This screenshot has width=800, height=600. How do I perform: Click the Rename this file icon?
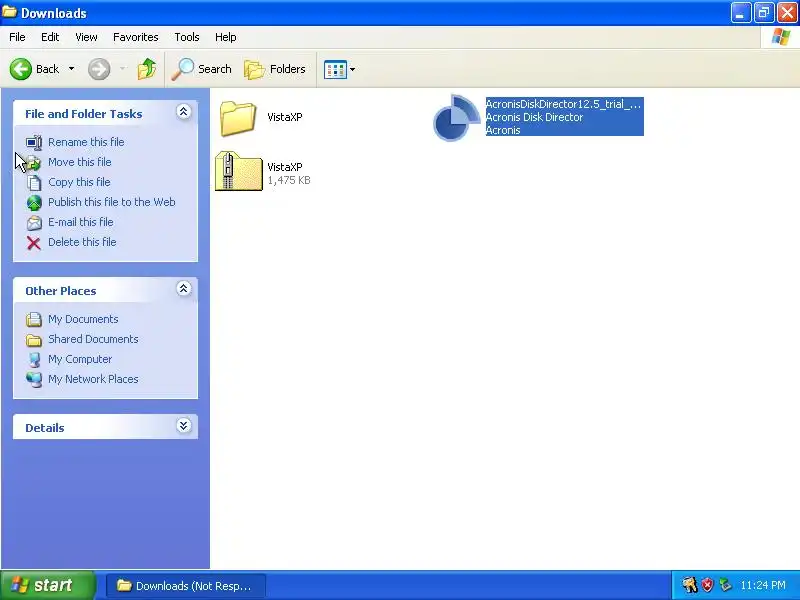[34, 142]
